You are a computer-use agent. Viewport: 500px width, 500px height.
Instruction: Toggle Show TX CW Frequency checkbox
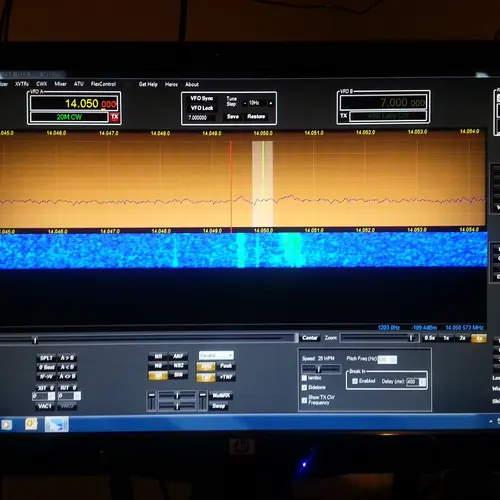pos(304,400)
